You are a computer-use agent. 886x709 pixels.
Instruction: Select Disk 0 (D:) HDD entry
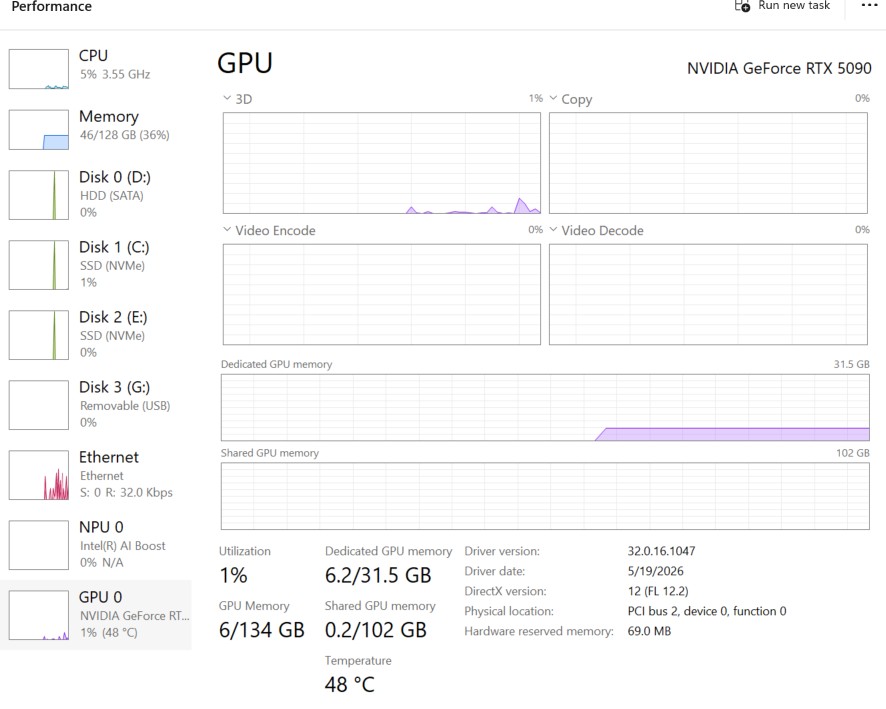click(x=96, y=194)
